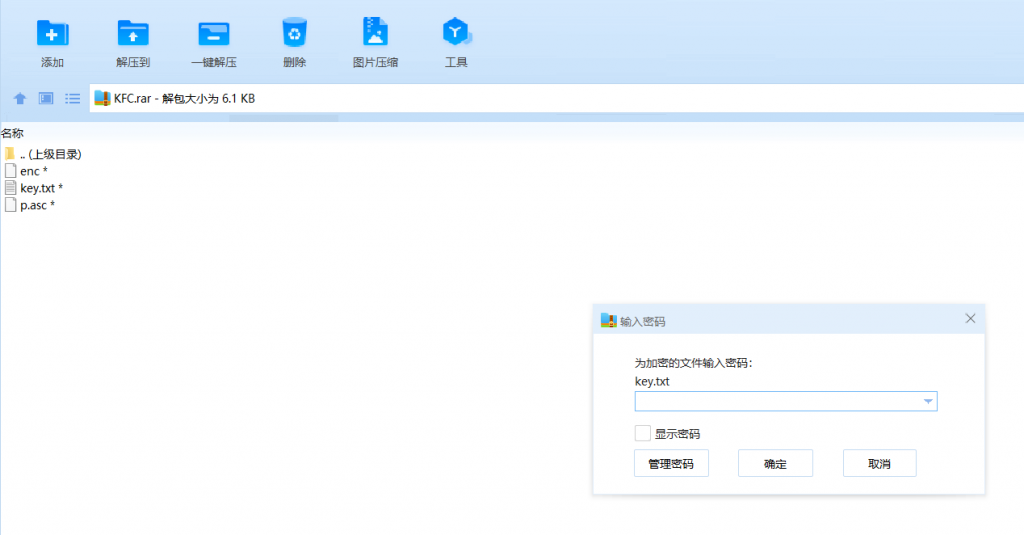Select 一键解压 one-click extract icon
Screen dimensions: 1024x535
[214, 33]
